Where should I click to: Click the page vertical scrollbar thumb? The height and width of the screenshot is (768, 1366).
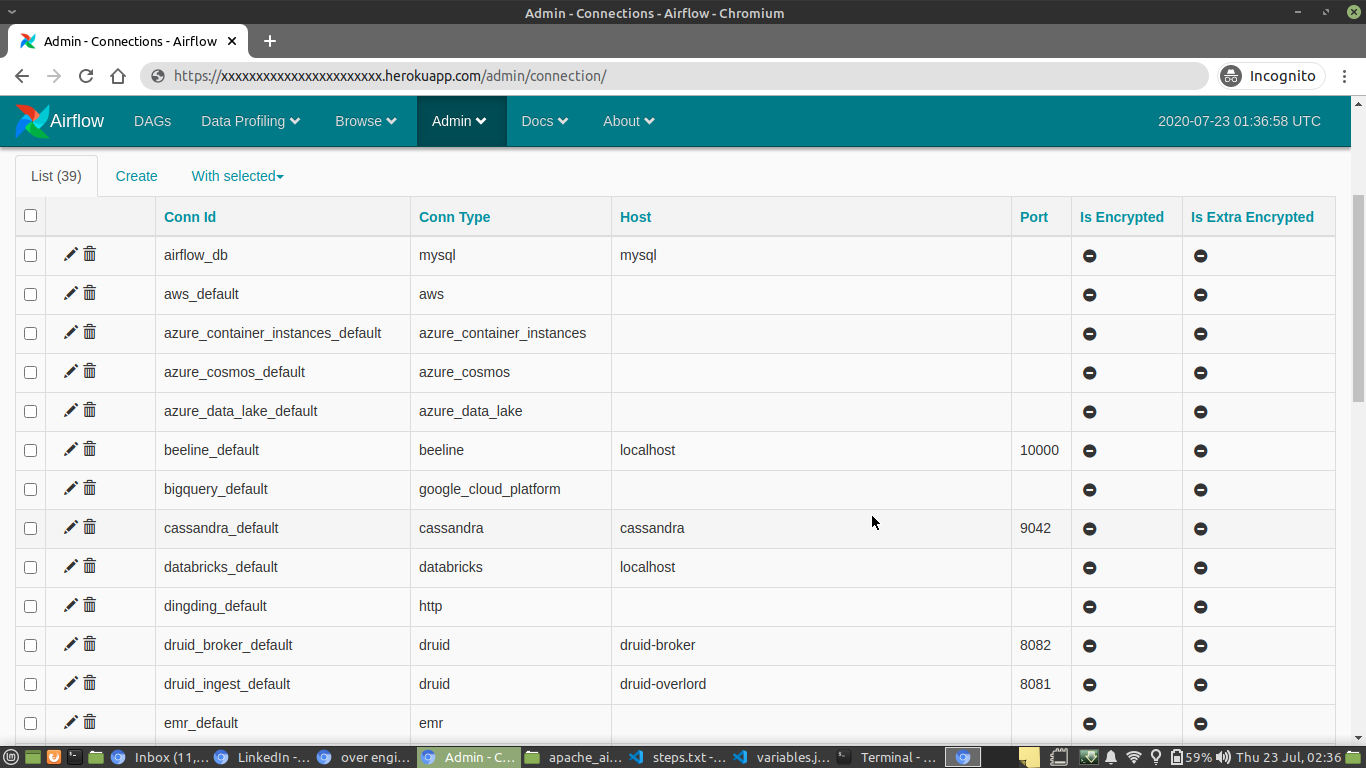(x=1358, y=298)
